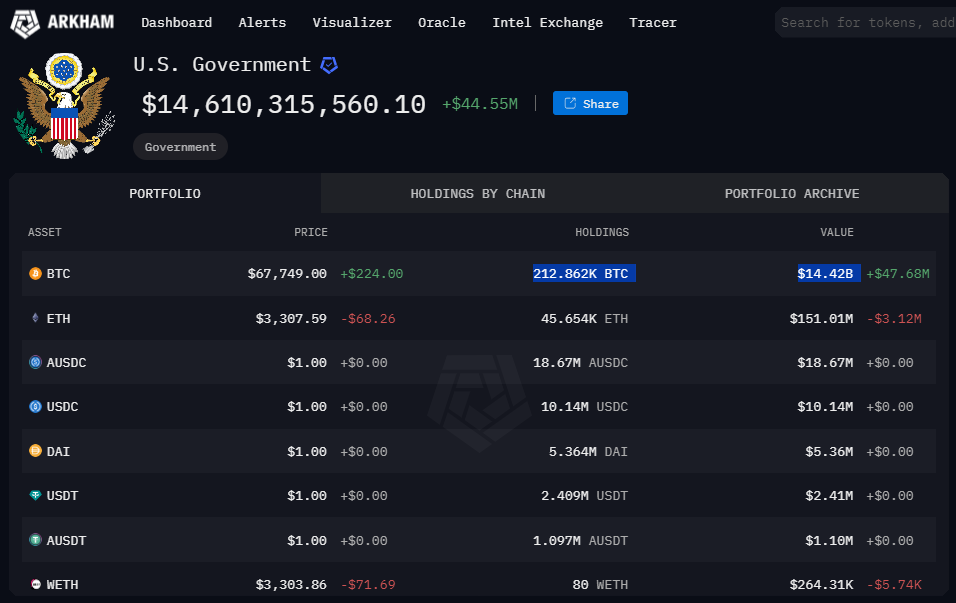
Task: Click the USDT asset name
Action: click(62, 496)
